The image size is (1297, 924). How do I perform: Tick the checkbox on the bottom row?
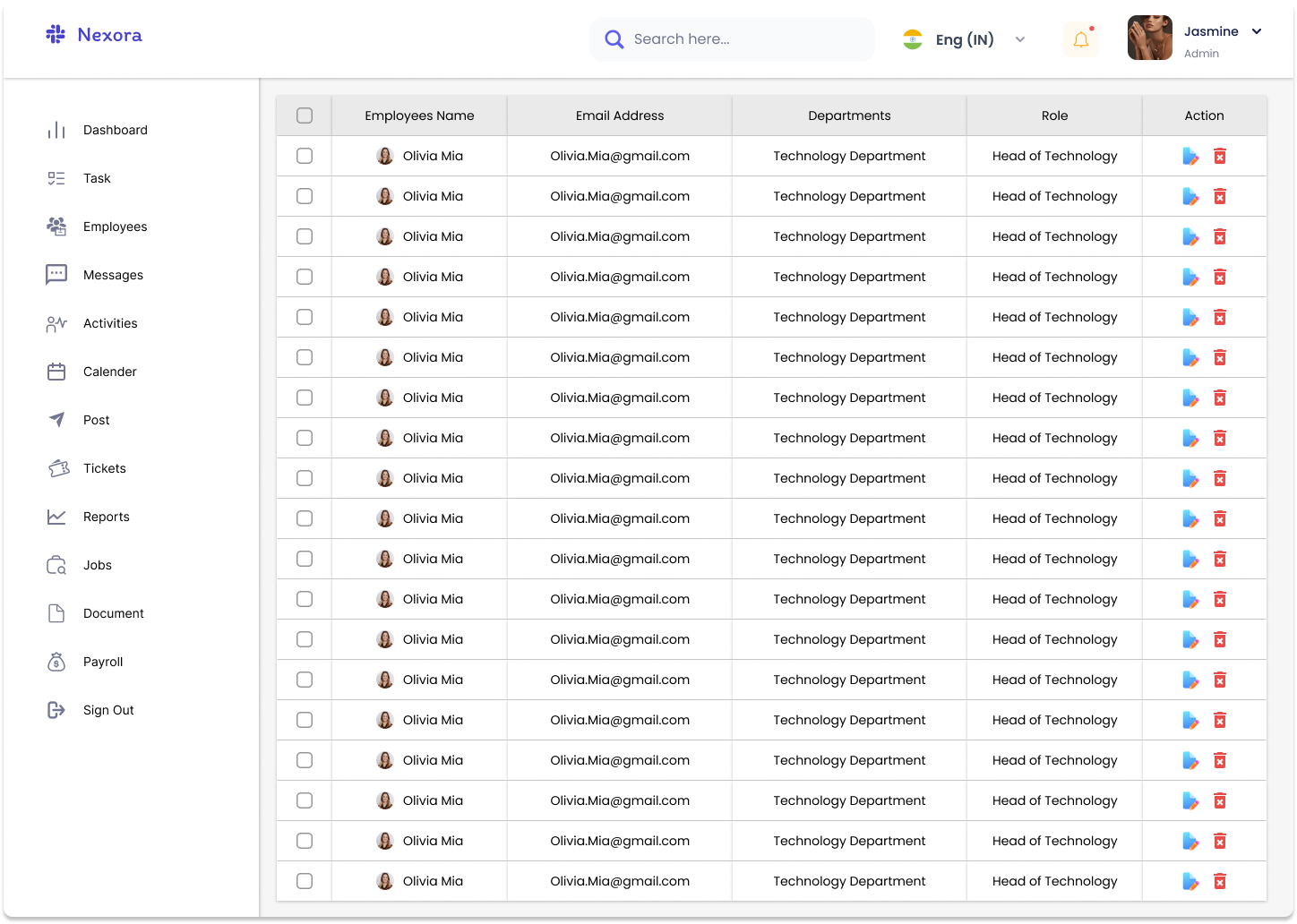pyautogui.click(x=304, y=881)
